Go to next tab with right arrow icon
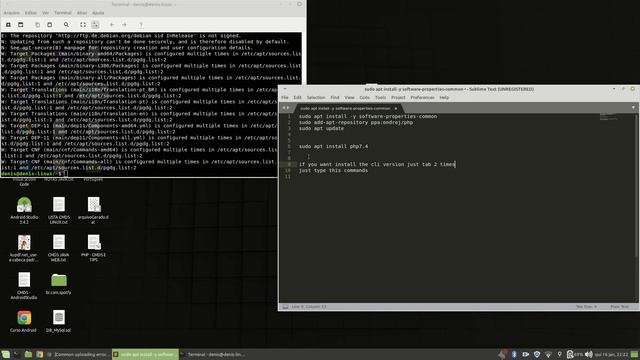The image size is (640, 360). coord(124,25)
